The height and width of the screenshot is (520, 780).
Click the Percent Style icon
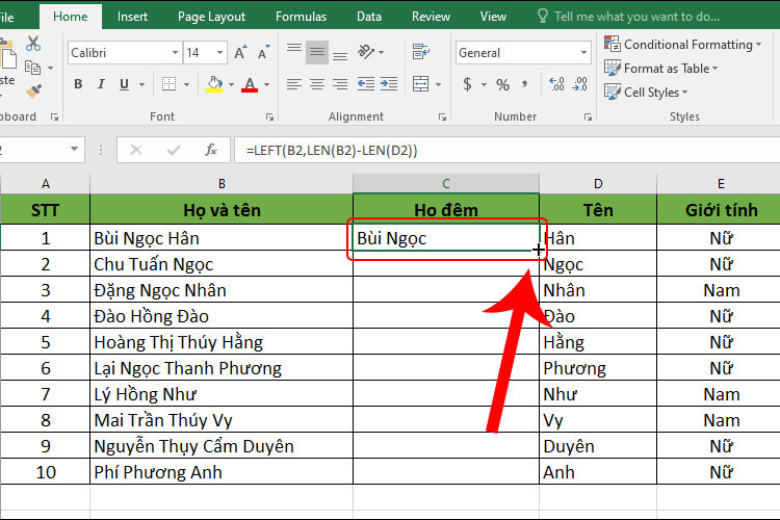point(502,85)
